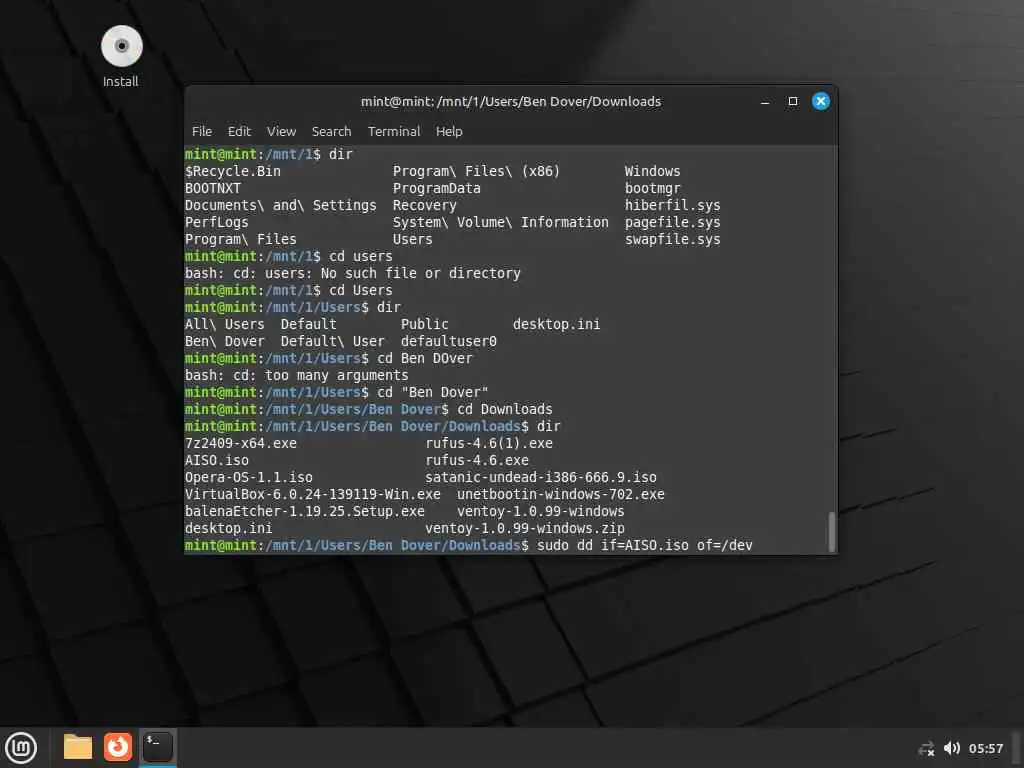Click the ProgramData entry

pyautogui.click(x=437, y=188)
